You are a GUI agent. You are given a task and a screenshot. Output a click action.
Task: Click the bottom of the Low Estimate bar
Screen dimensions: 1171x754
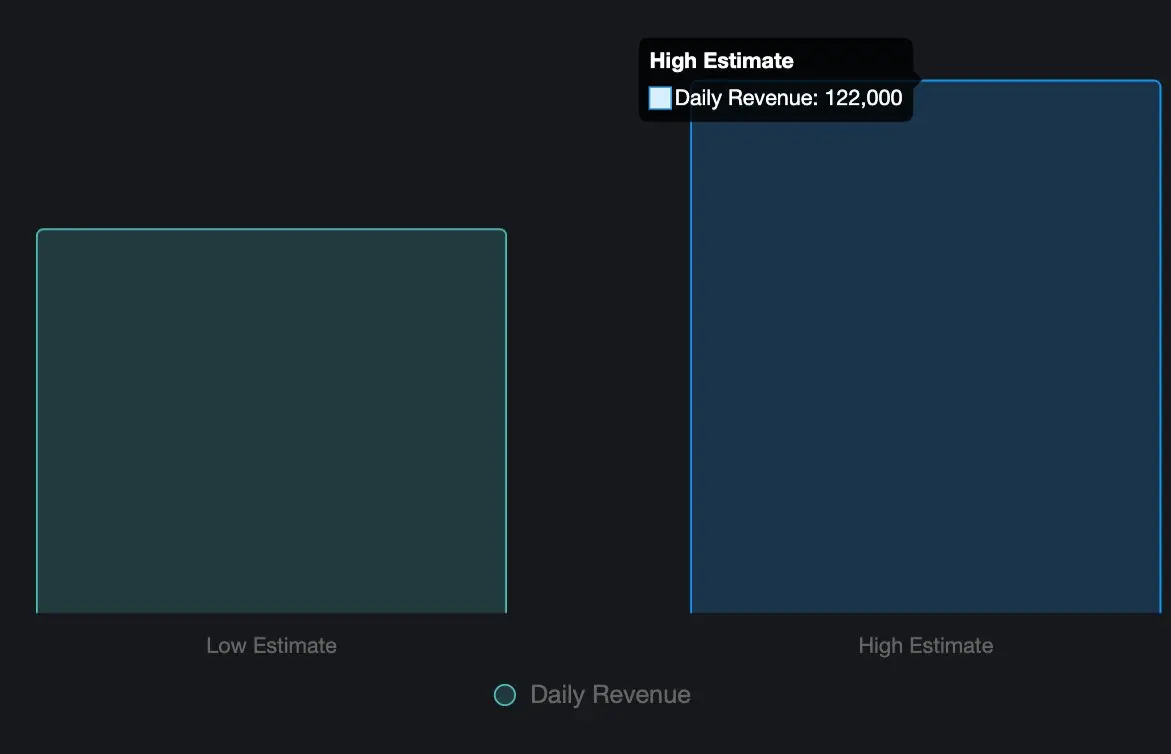(271, 608)
